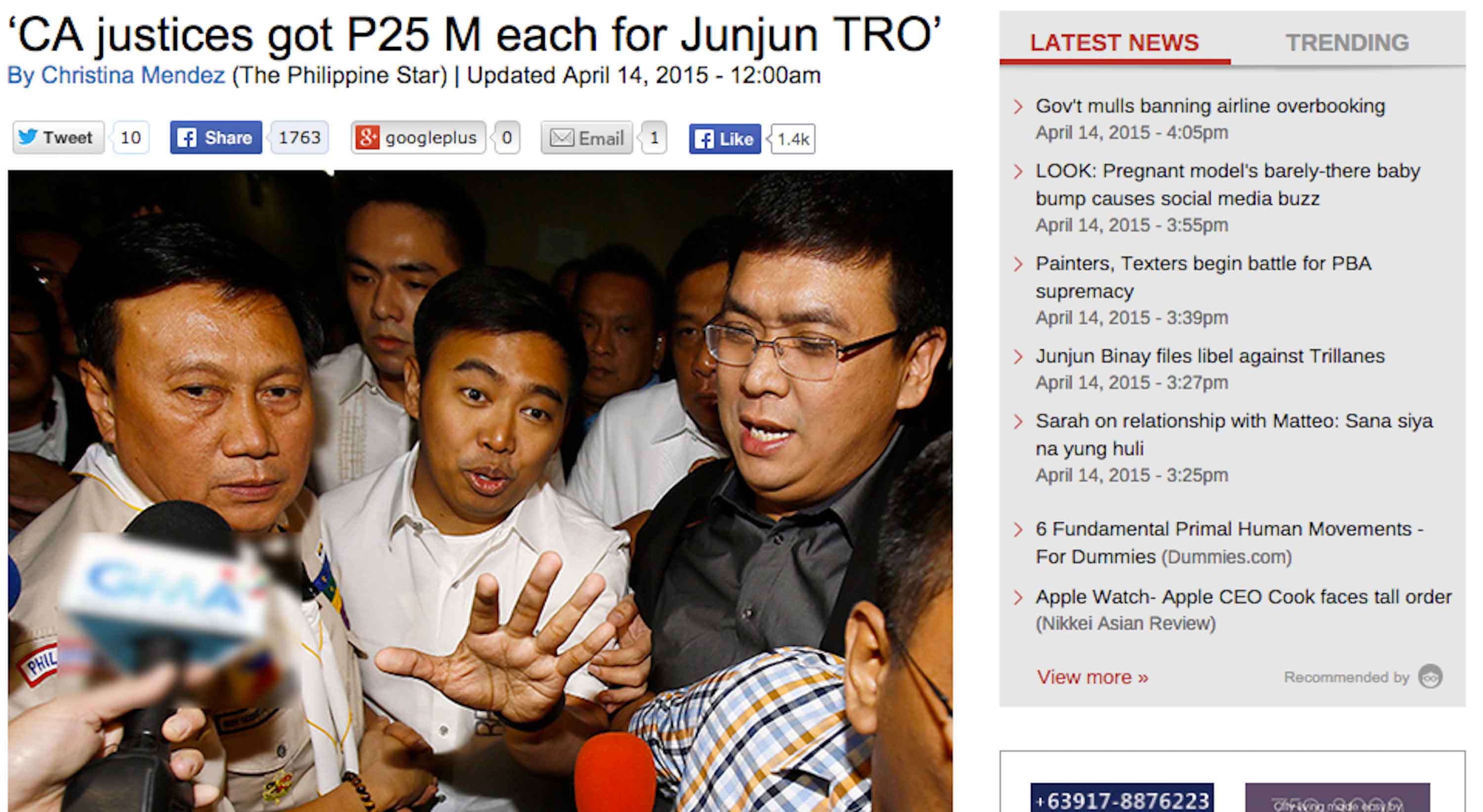Click the chevron beside Sarah on relationship story
The image size is (1483, 812).
[x=1018, y=421]
